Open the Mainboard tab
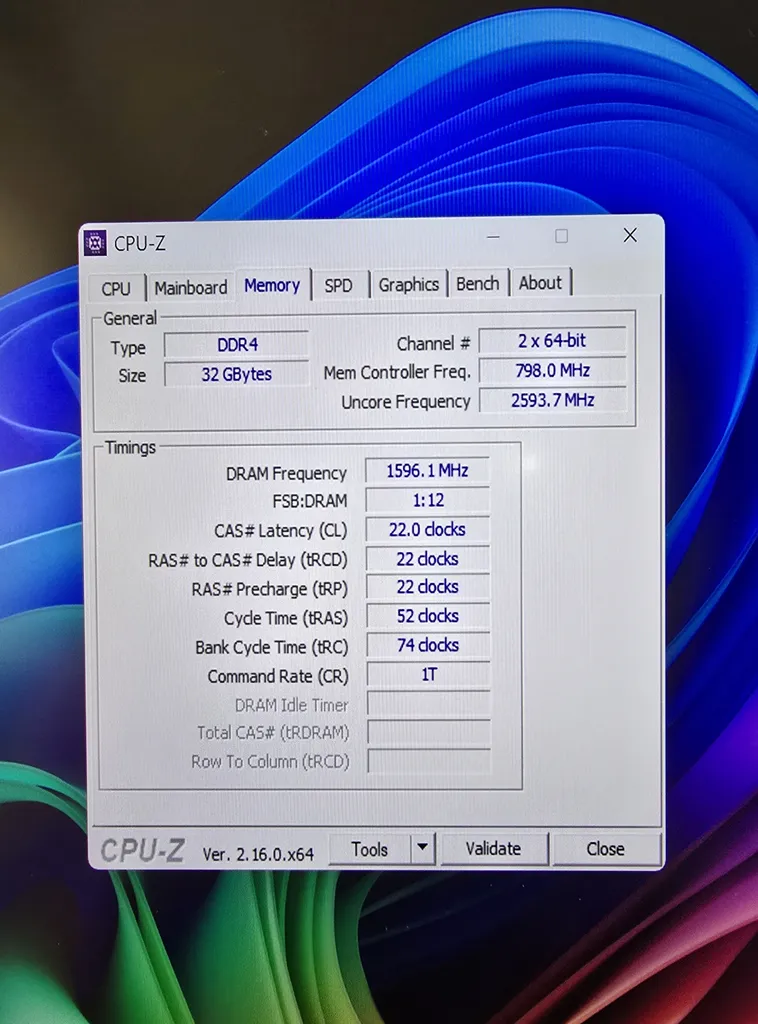The image size is (758, 1024). pyautogui.click(x=190, y=288)
